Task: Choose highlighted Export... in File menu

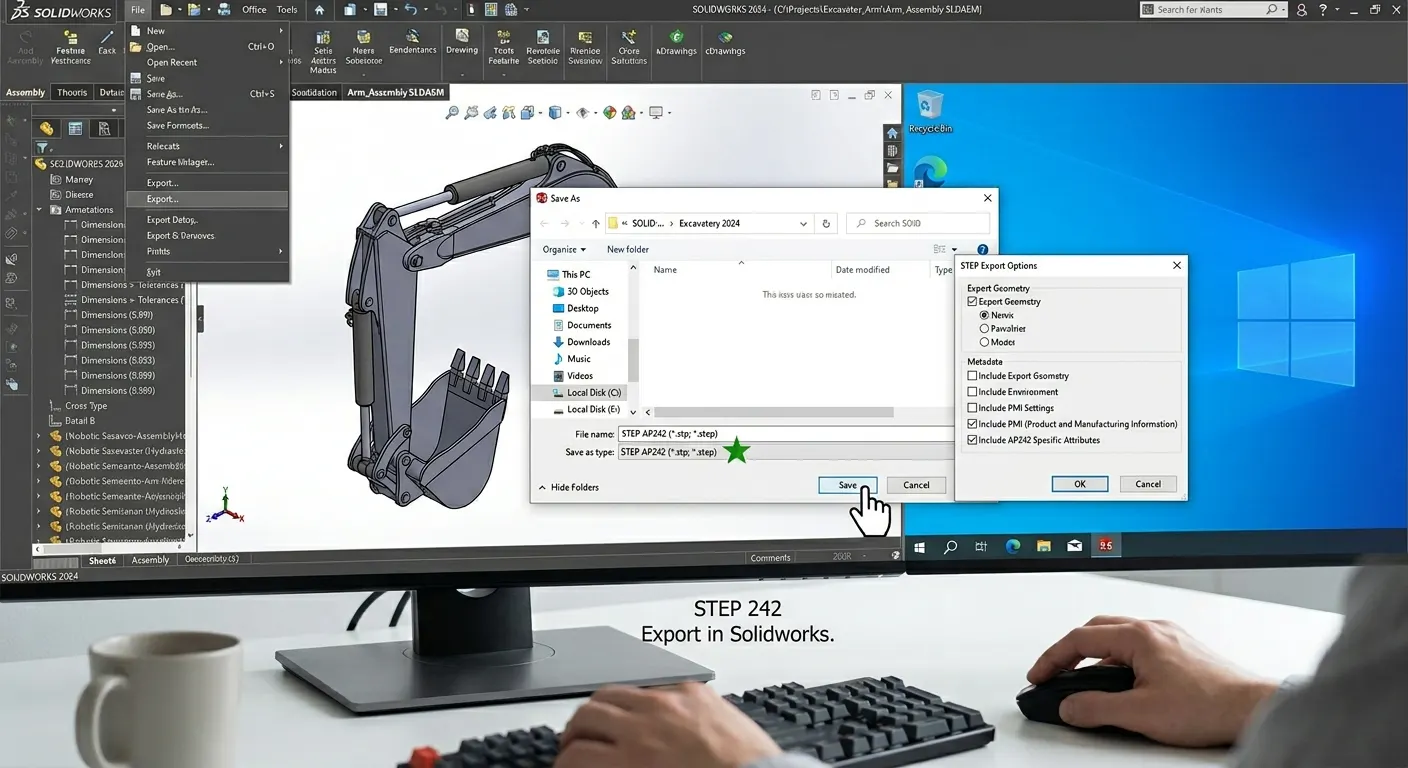Action: pos(207,199)
